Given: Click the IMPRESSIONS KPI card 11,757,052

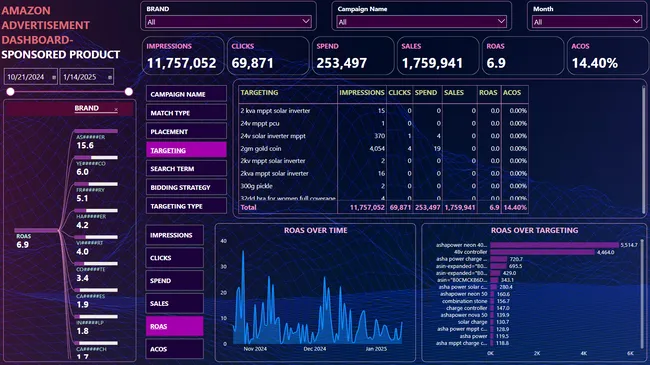Looking at the screenshot, I should pyautogui.click(x=183, y=56).
